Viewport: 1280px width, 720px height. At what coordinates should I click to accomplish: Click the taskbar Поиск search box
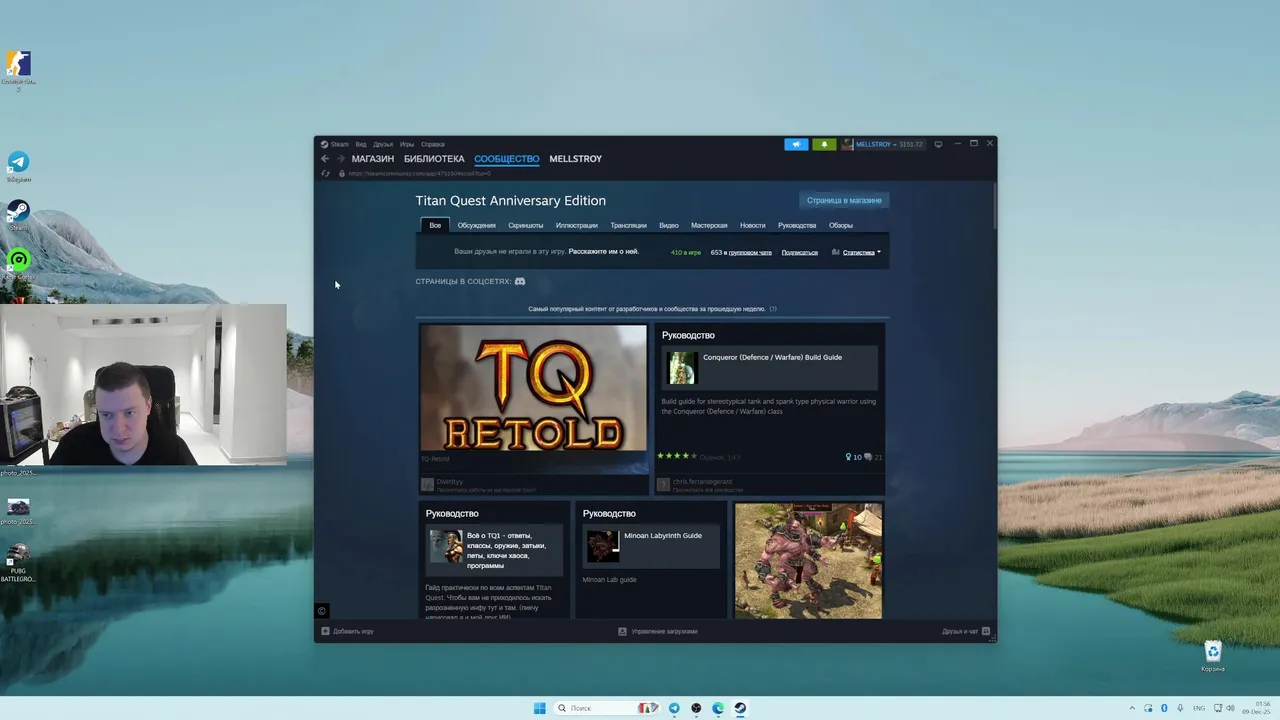click(x=606, y=708)
